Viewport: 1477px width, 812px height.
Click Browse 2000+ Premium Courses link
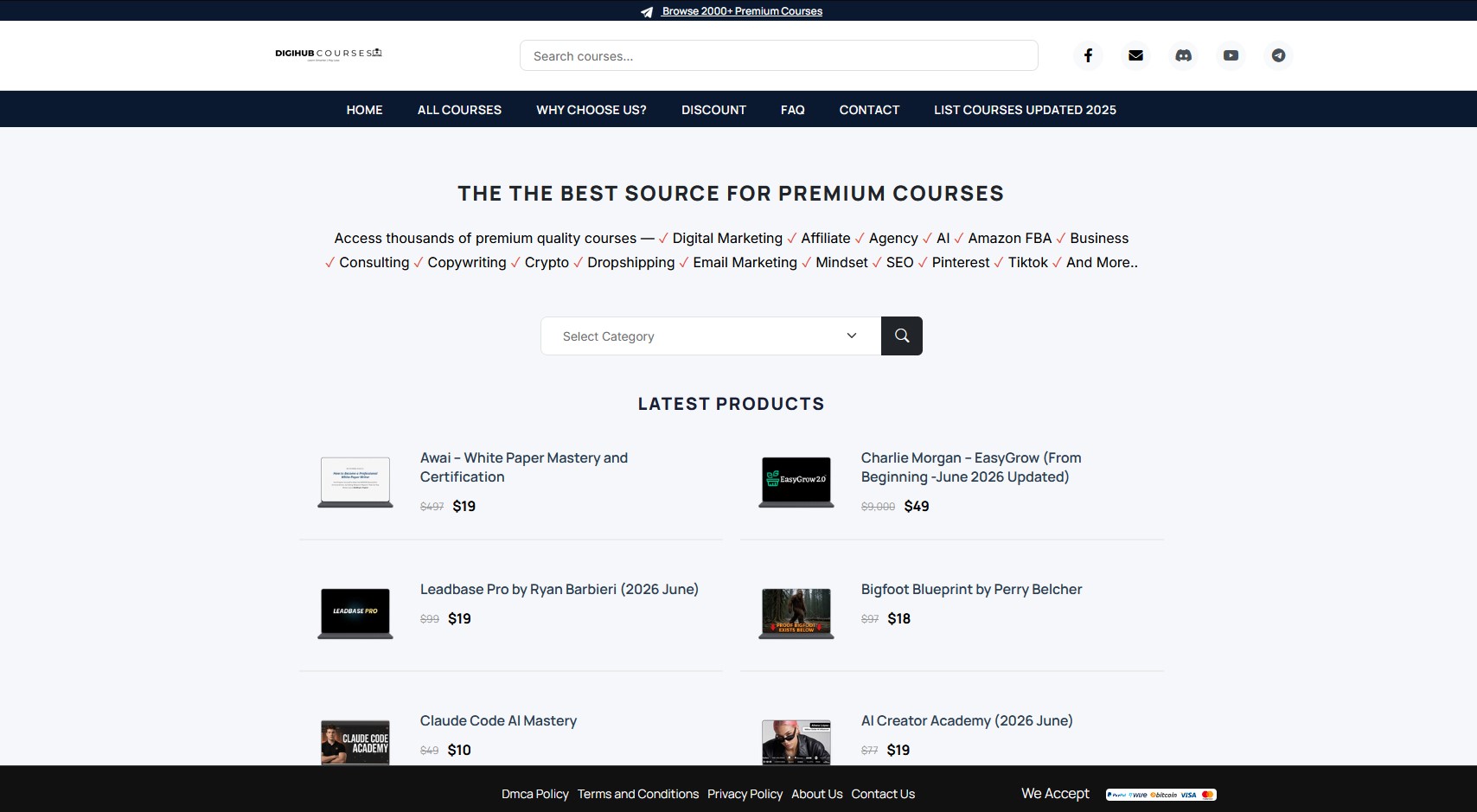coord(742,11)
